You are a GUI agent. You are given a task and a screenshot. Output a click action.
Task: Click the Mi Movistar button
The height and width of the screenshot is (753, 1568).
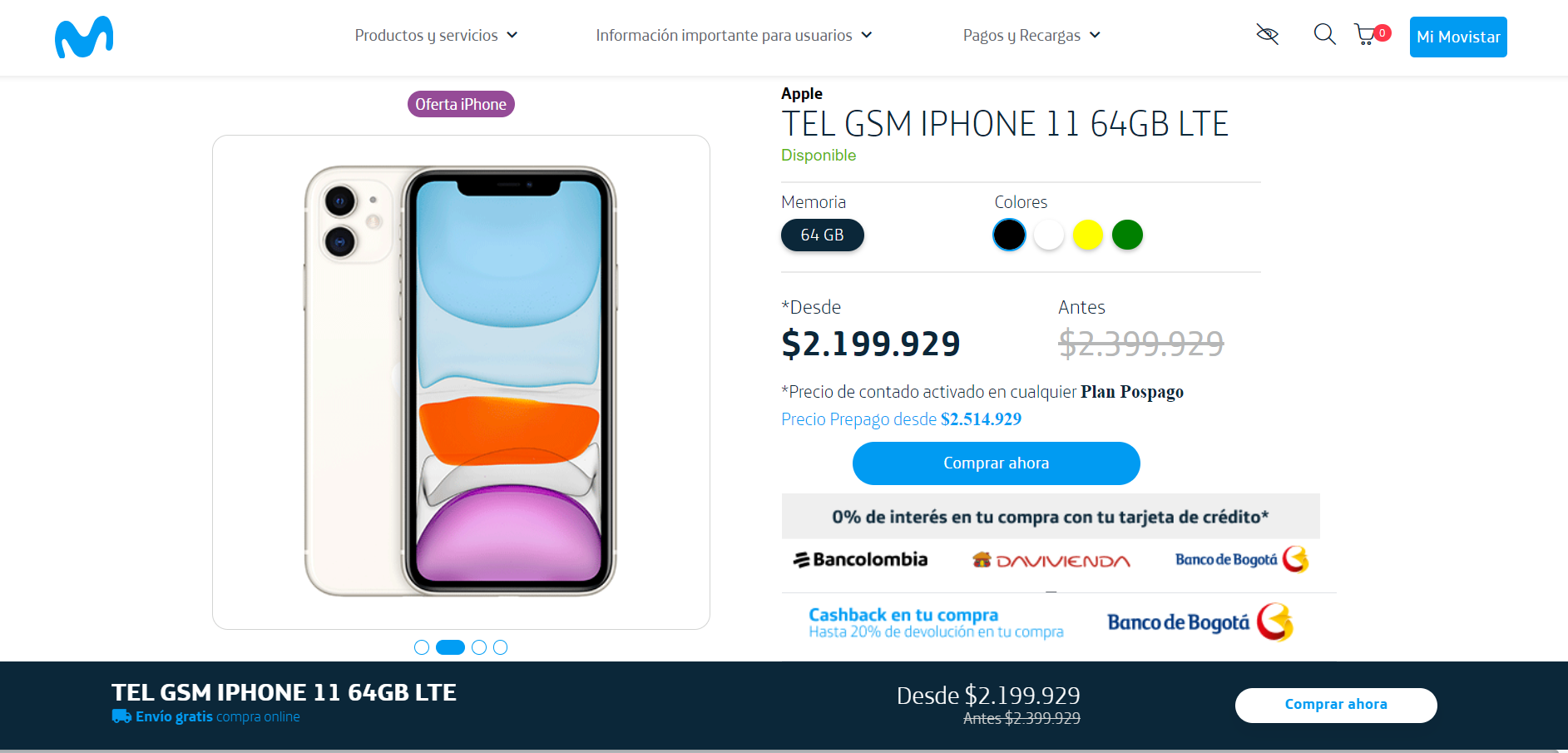pos(1457,37)
